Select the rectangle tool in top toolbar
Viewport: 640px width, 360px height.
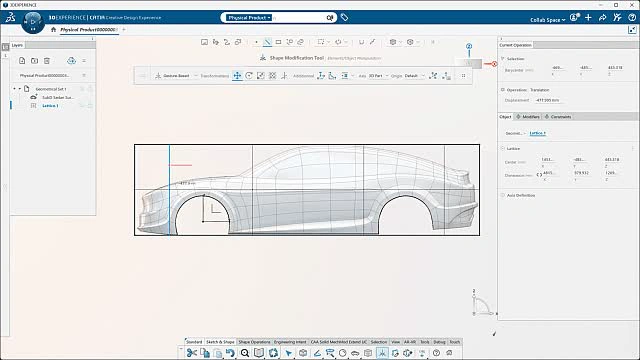278,42
